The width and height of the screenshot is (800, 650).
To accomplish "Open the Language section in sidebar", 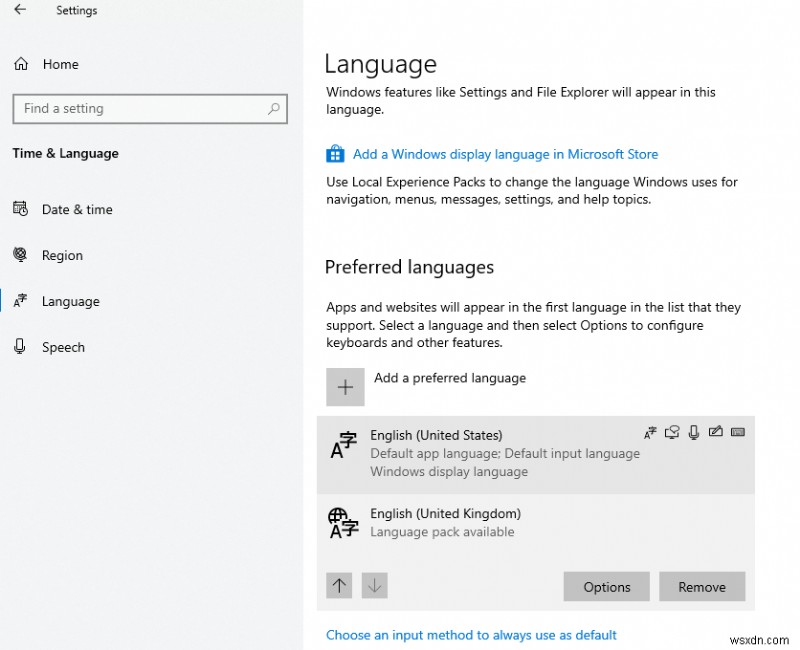I will 70,301.
